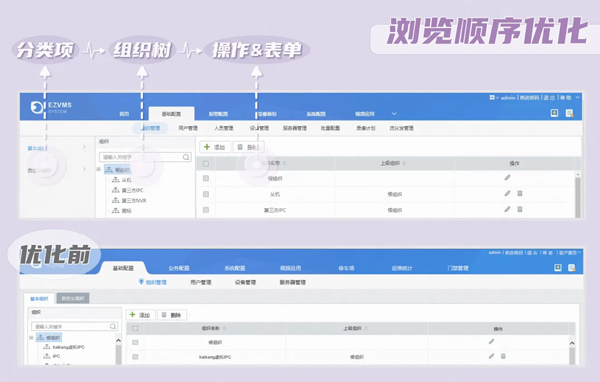Expand the chevron after 视频应用 tab
The image size is (600, 382).
[x=394, y=114]
